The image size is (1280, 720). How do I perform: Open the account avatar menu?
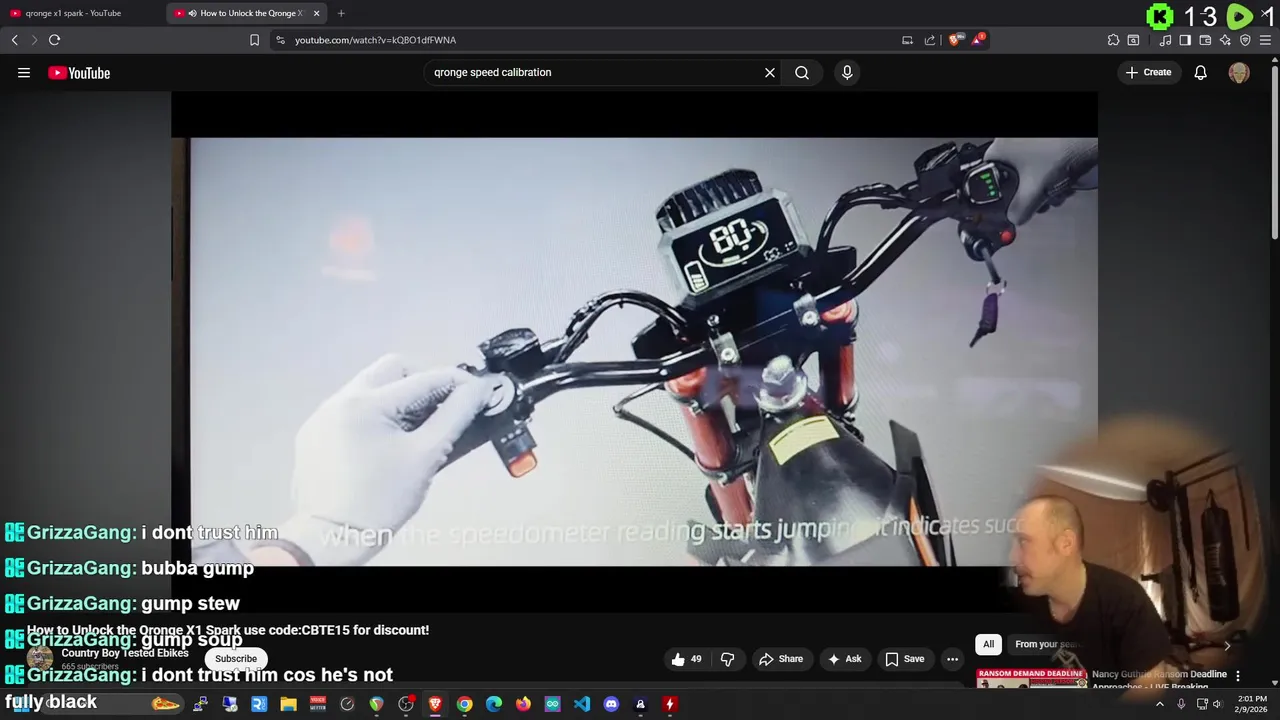point(1239,72)
